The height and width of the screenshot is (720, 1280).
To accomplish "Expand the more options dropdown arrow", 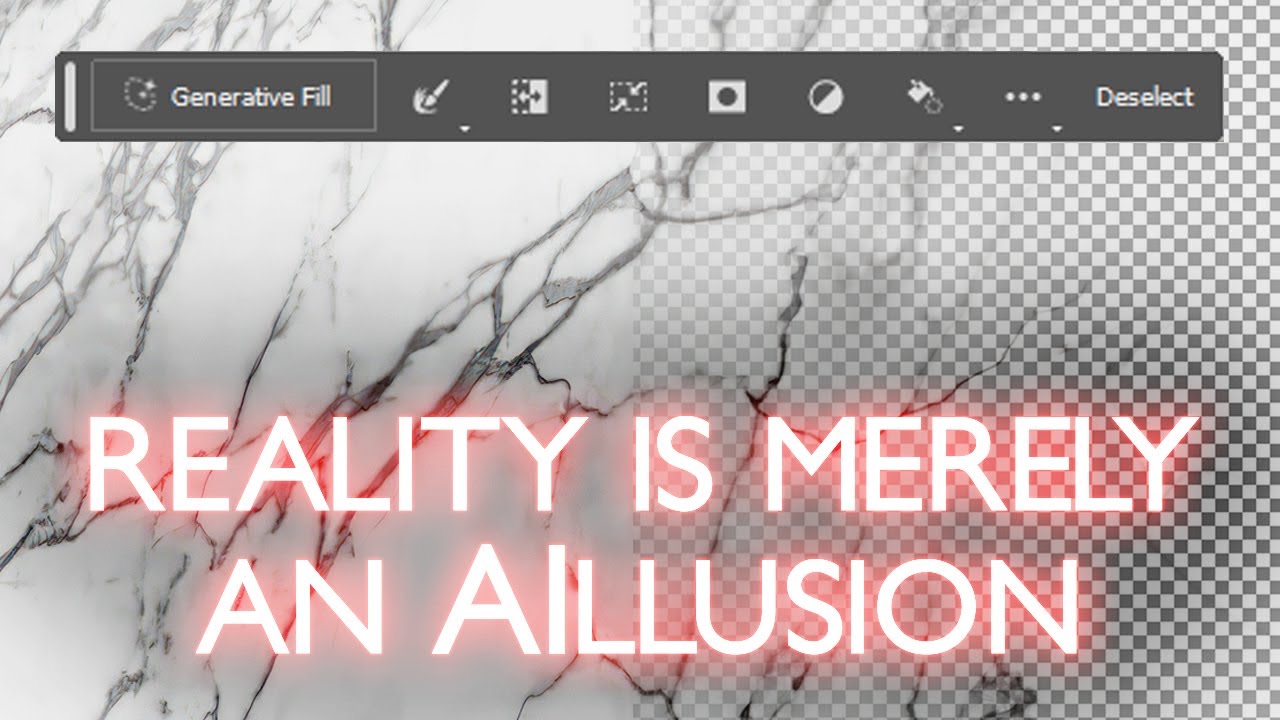I will [x=1056, y=128].
